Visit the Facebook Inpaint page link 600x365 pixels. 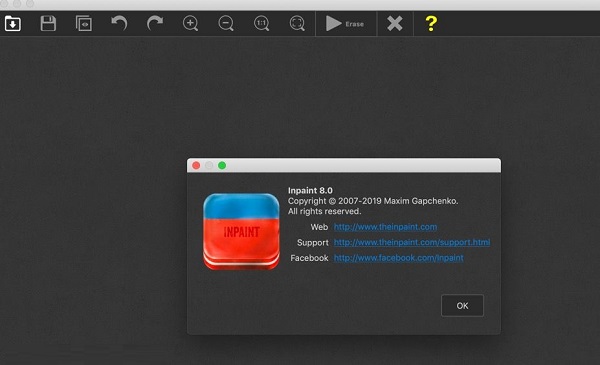coord(398,258)
